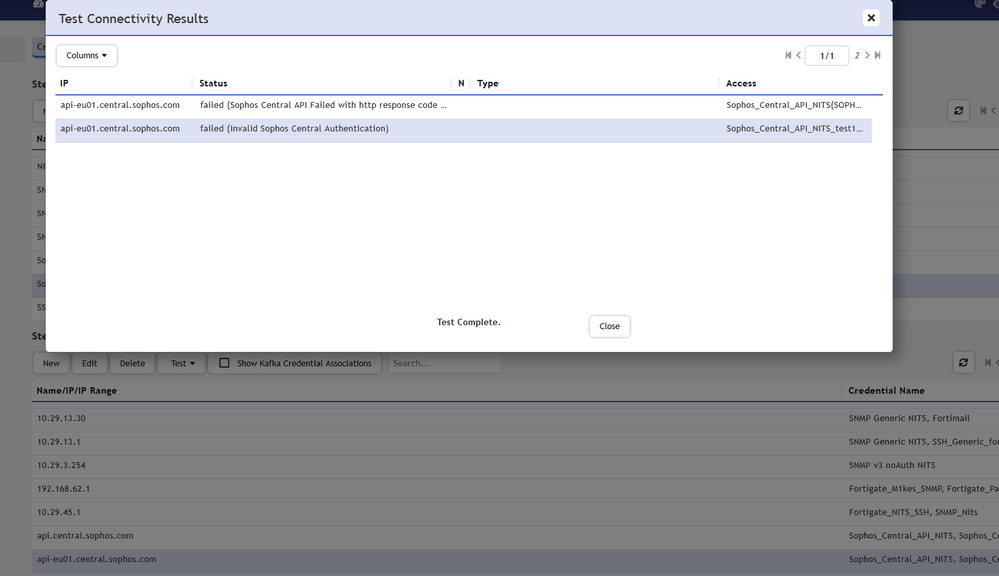Click Sophos_Central_API_NITS_test1... access cell
999x576 pixels.
tap(794, 129)
